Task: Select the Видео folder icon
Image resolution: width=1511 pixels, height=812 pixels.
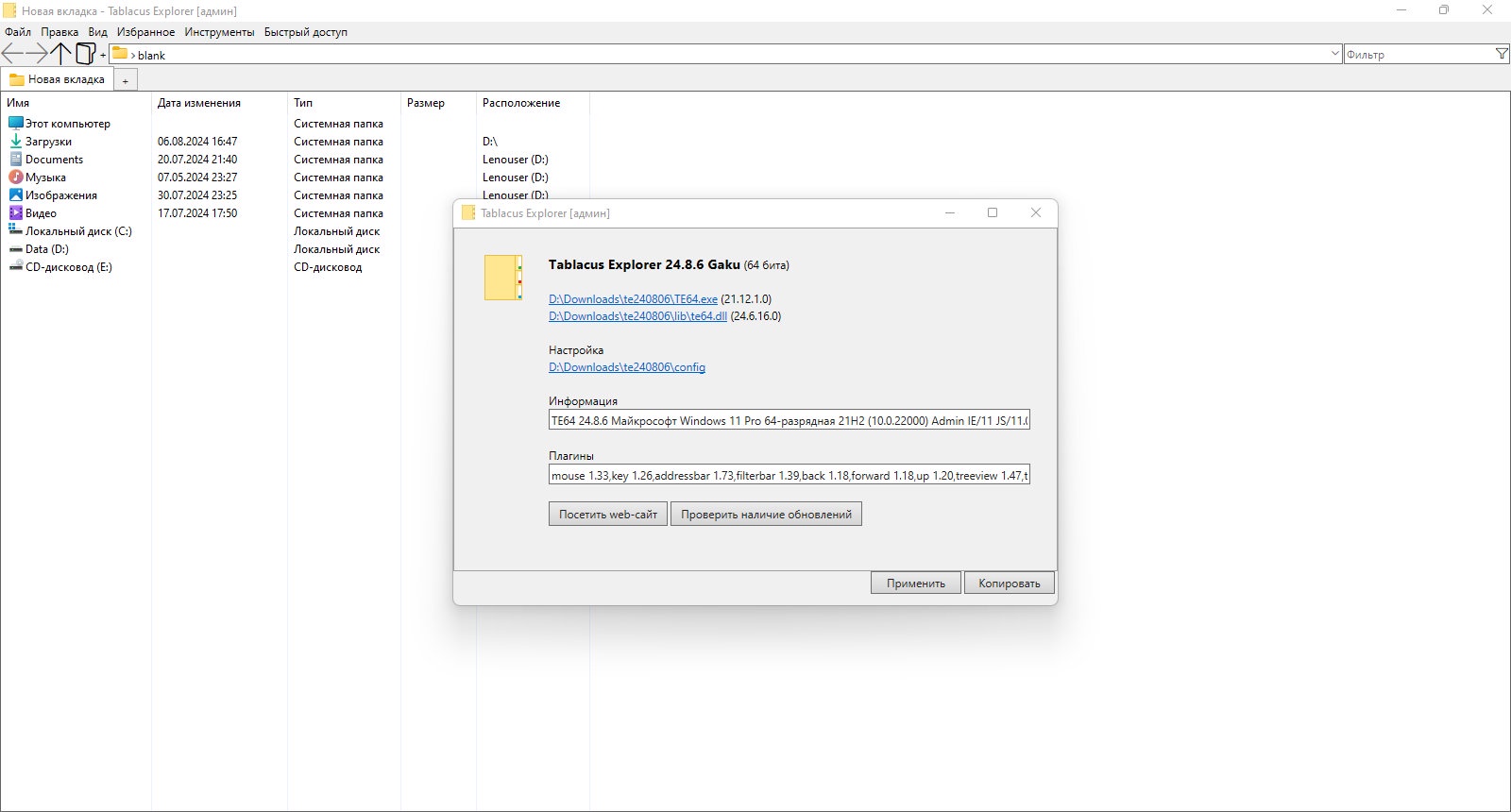Action: 15,213
